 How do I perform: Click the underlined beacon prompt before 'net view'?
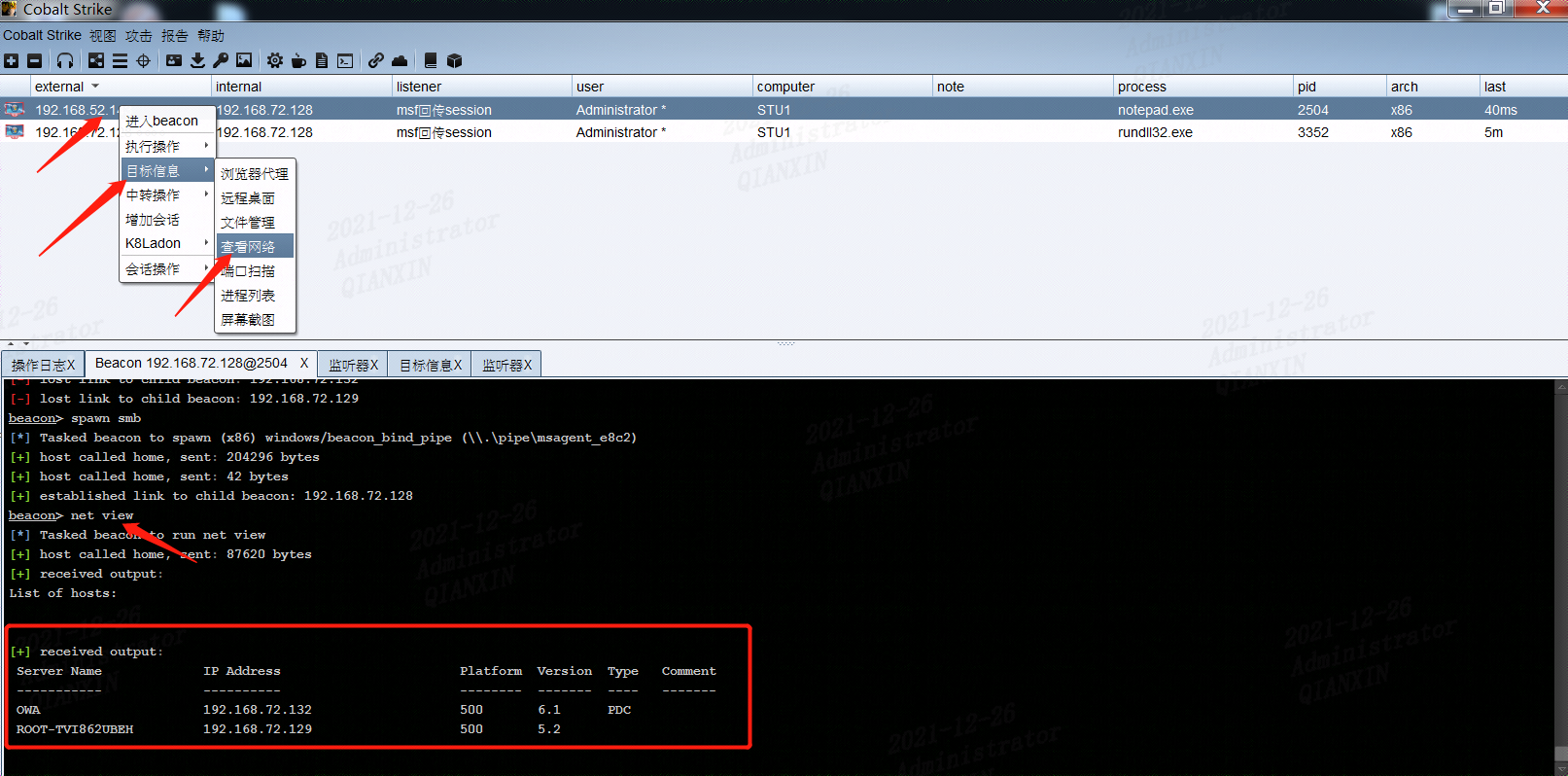coord(32,515)
